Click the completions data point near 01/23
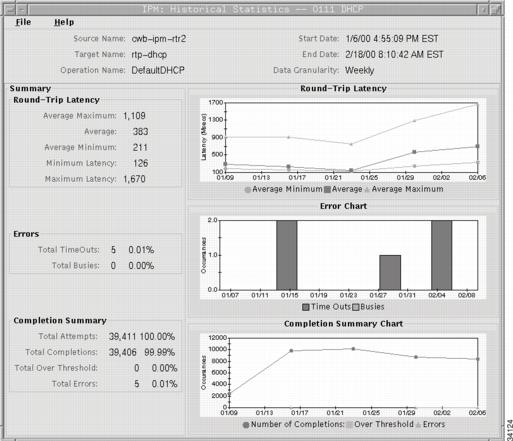 pyautogui.click(x=353, y=349)
